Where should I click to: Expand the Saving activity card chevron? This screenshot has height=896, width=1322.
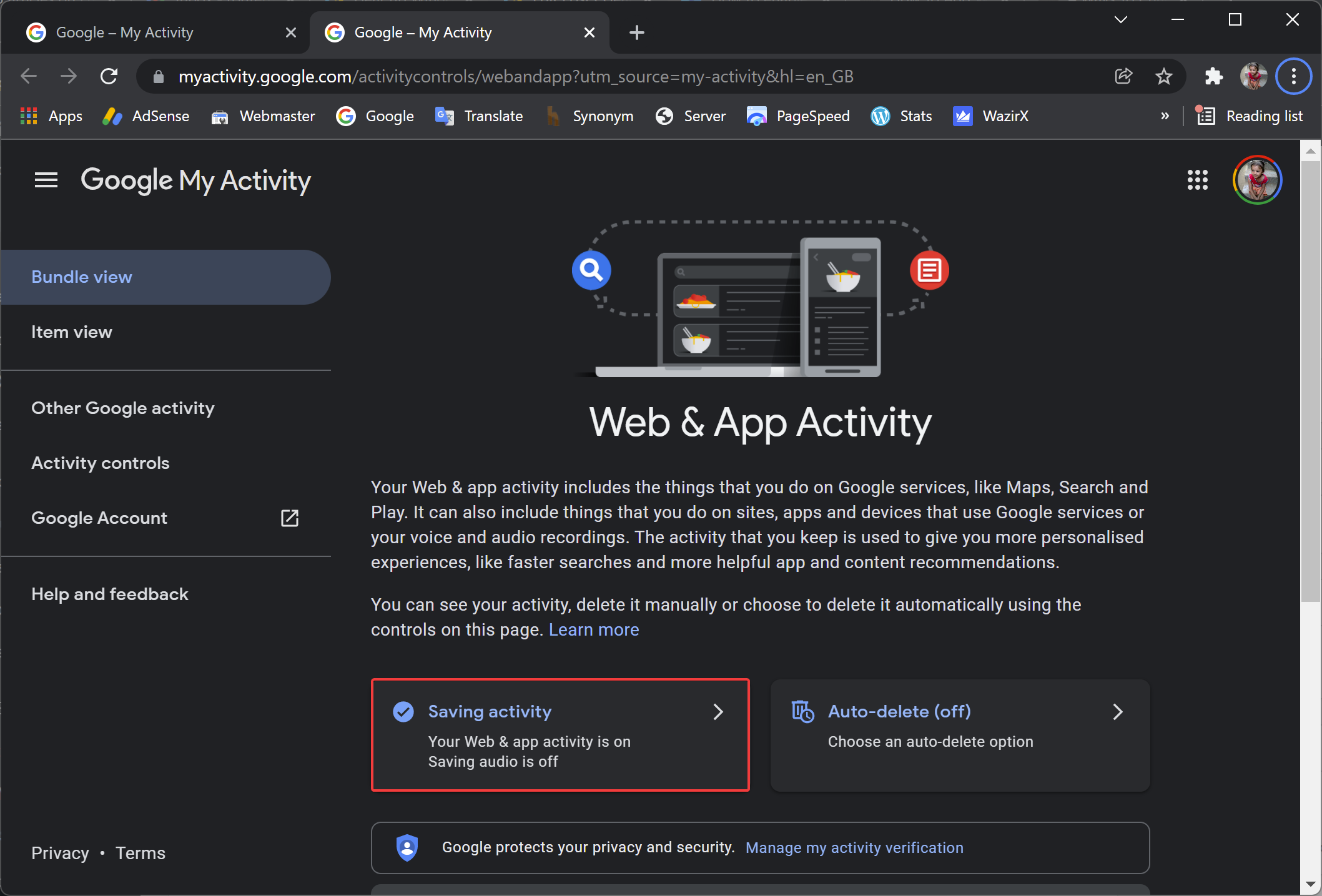[x=718, y=712]
